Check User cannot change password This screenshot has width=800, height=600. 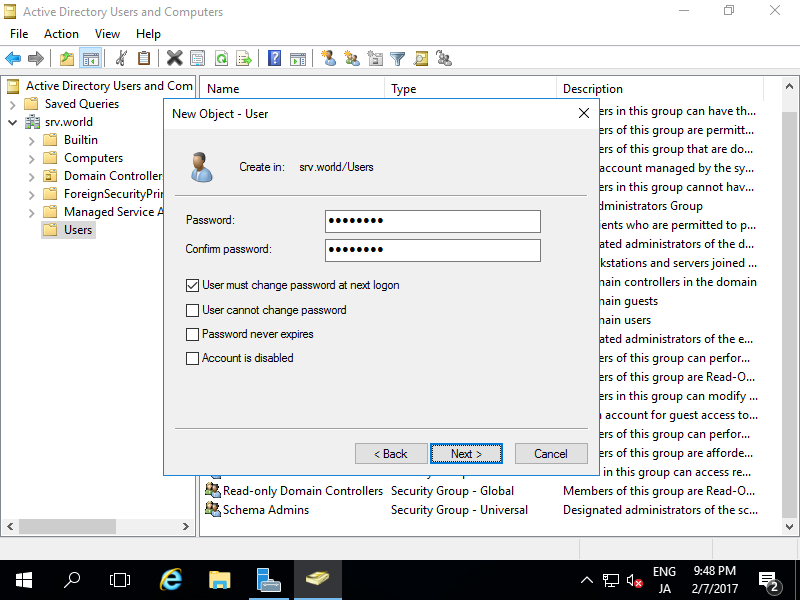point(192,310)
